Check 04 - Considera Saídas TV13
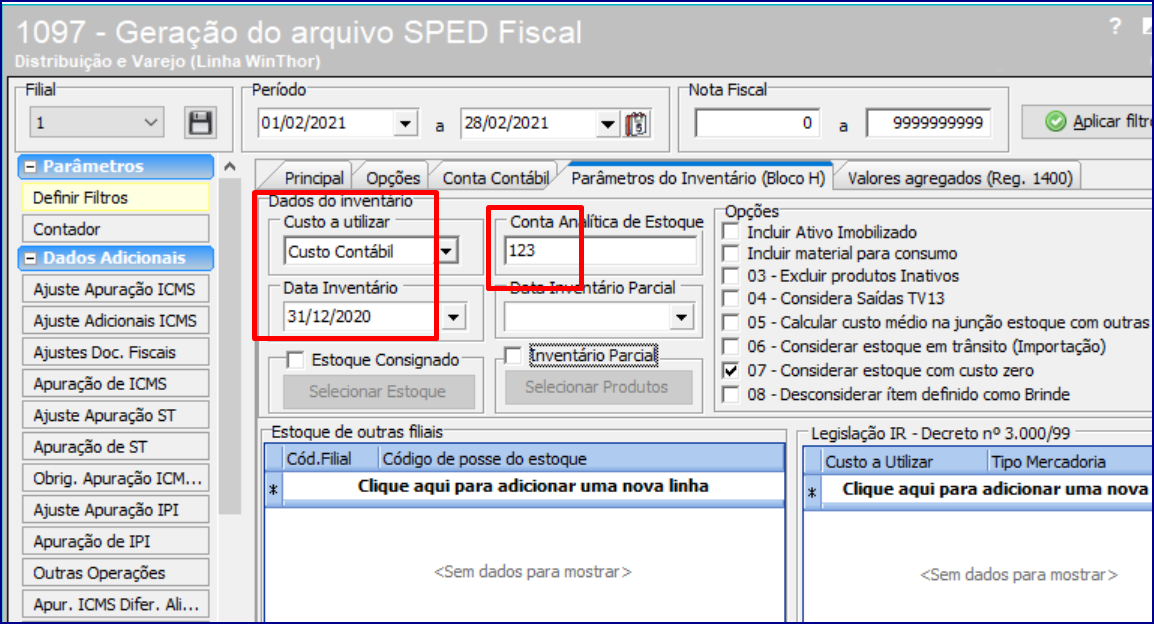 point(731,299)
